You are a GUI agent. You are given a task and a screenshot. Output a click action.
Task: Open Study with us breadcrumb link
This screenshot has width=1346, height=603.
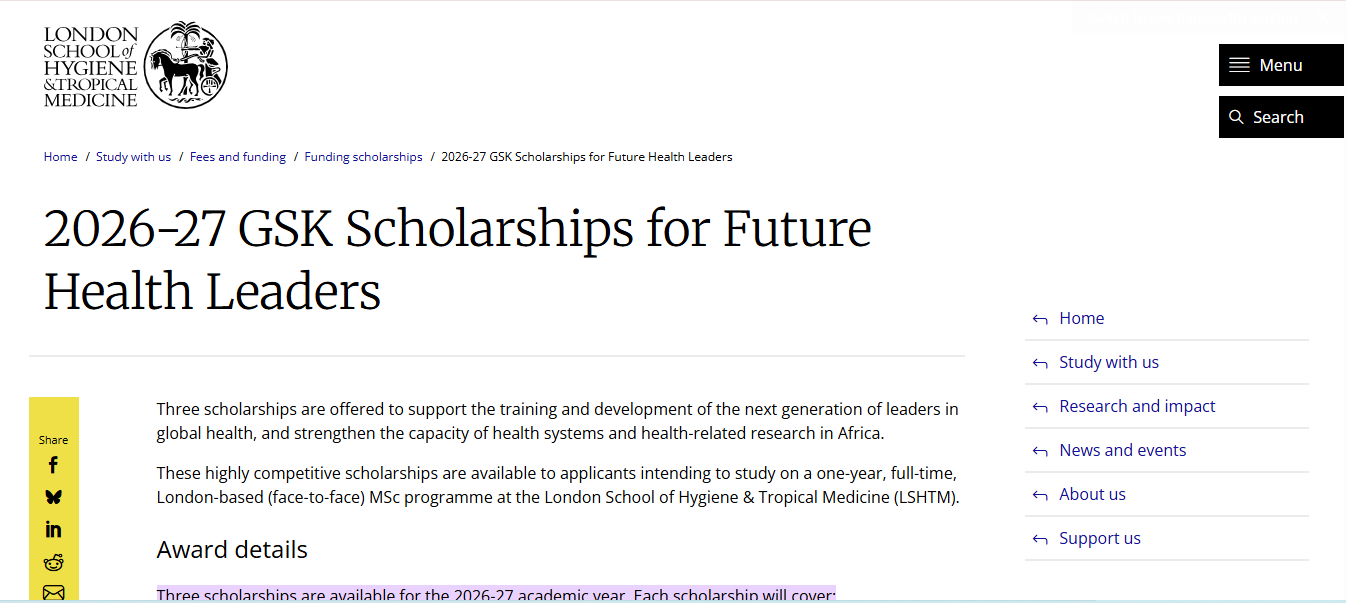click(x=133, y=156)
